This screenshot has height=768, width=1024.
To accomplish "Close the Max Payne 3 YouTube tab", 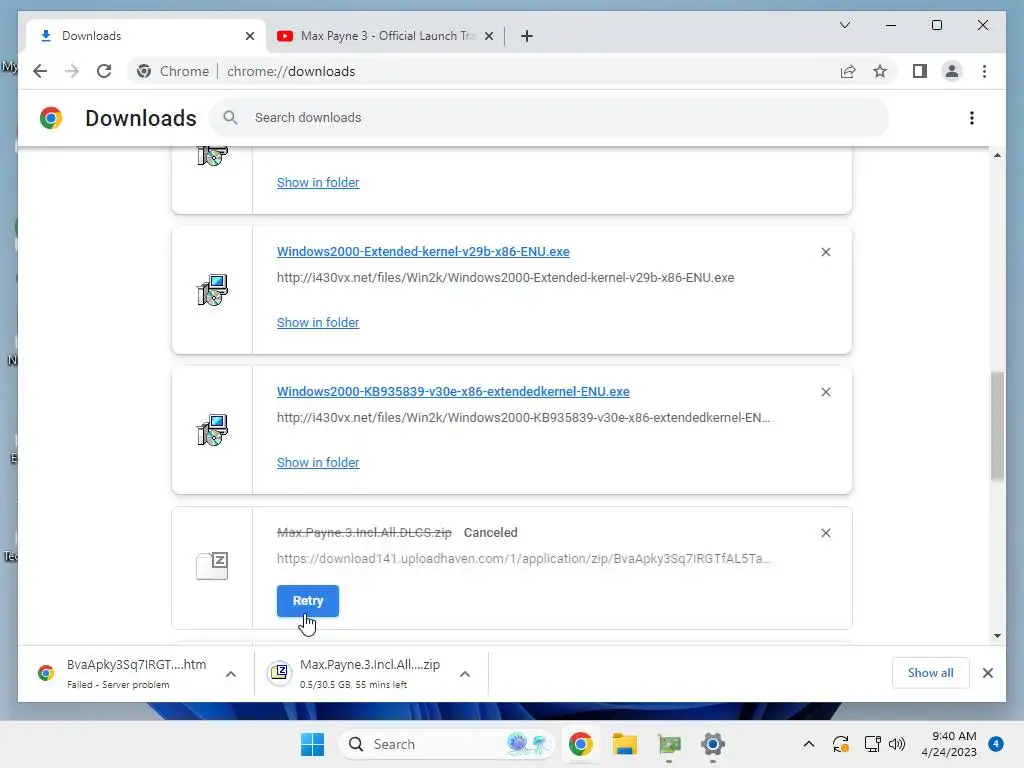I will [x=488, y=36].
